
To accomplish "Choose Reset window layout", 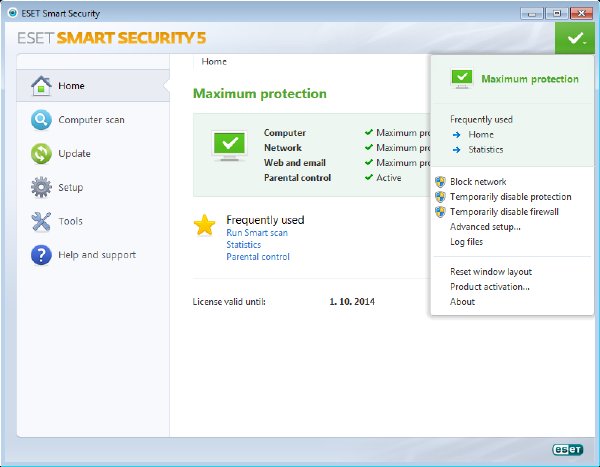I will tap(491, 271).
